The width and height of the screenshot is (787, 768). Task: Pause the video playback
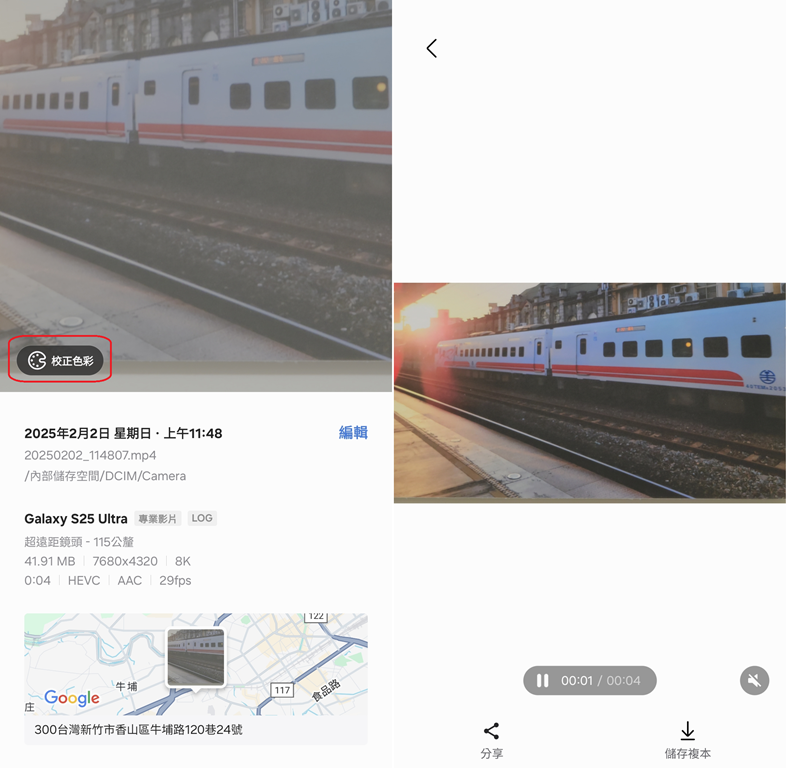pos(543,681)
